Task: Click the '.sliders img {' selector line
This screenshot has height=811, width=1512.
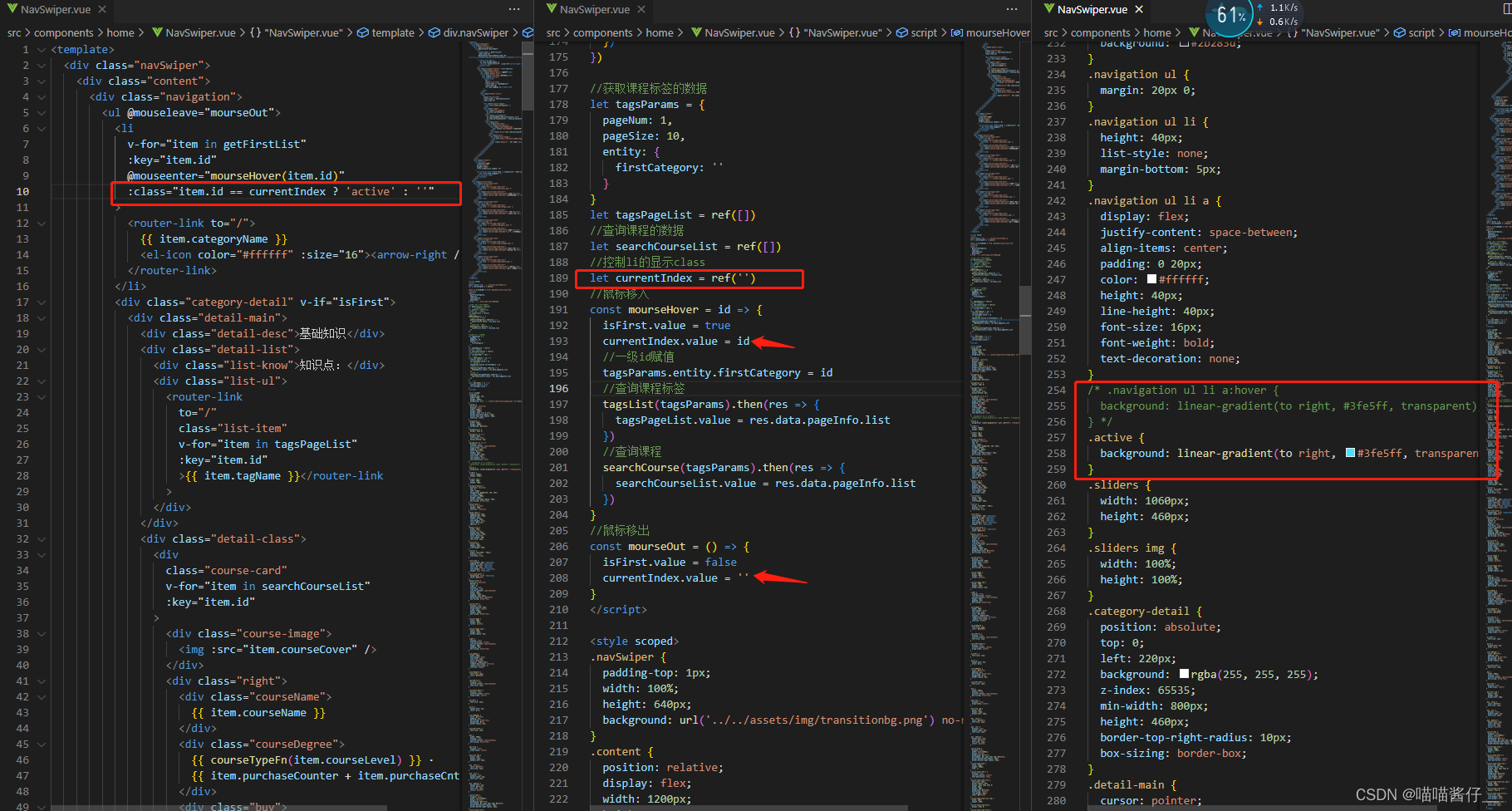Action: (1132, 548)
